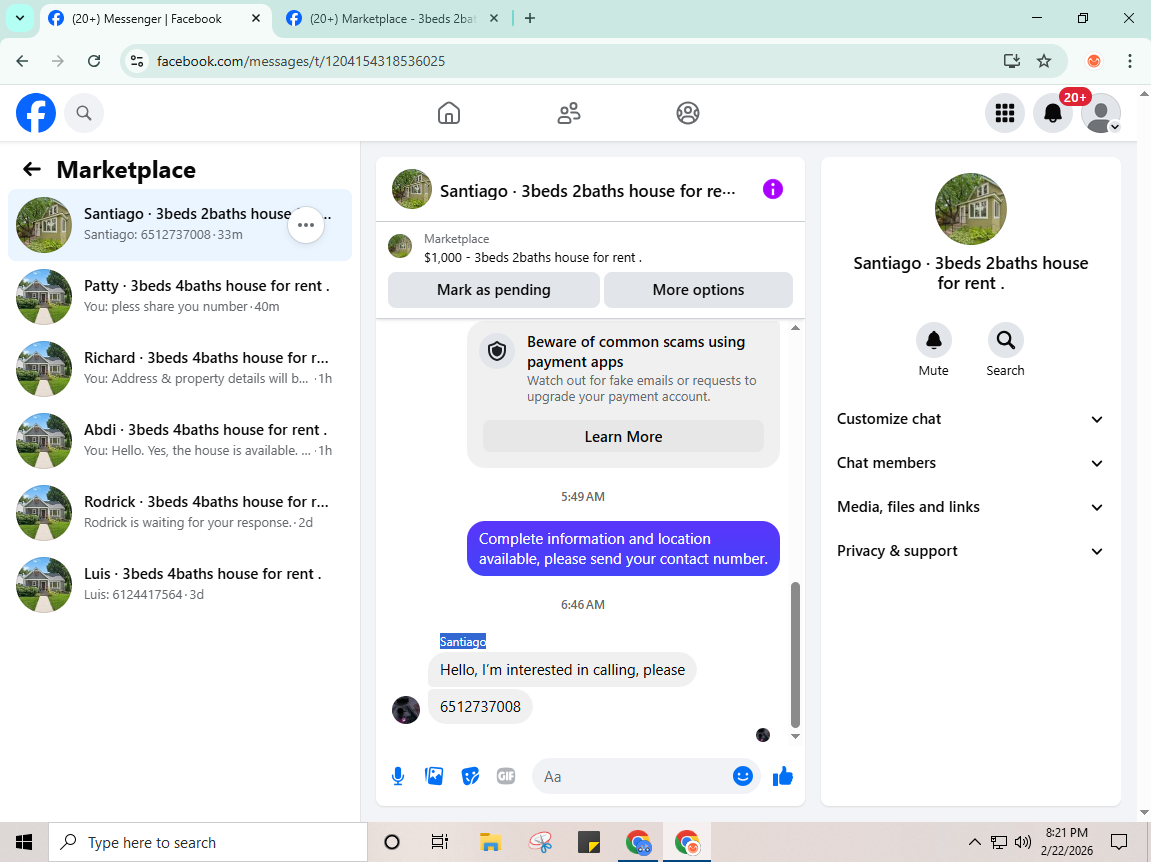
Task: Open the Facebook notifications bell
Action: click(1053, 113)
